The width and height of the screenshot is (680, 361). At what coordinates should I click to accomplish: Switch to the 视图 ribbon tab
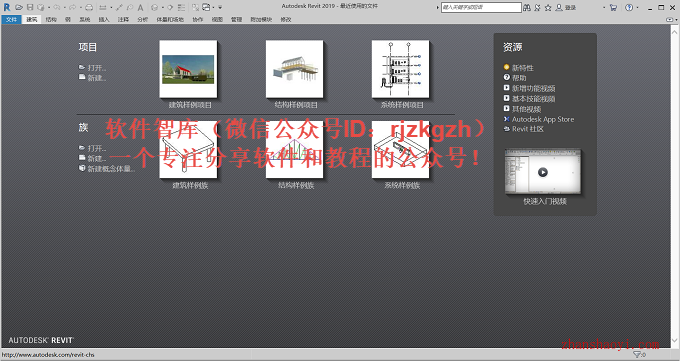click(x=217, y=20)
